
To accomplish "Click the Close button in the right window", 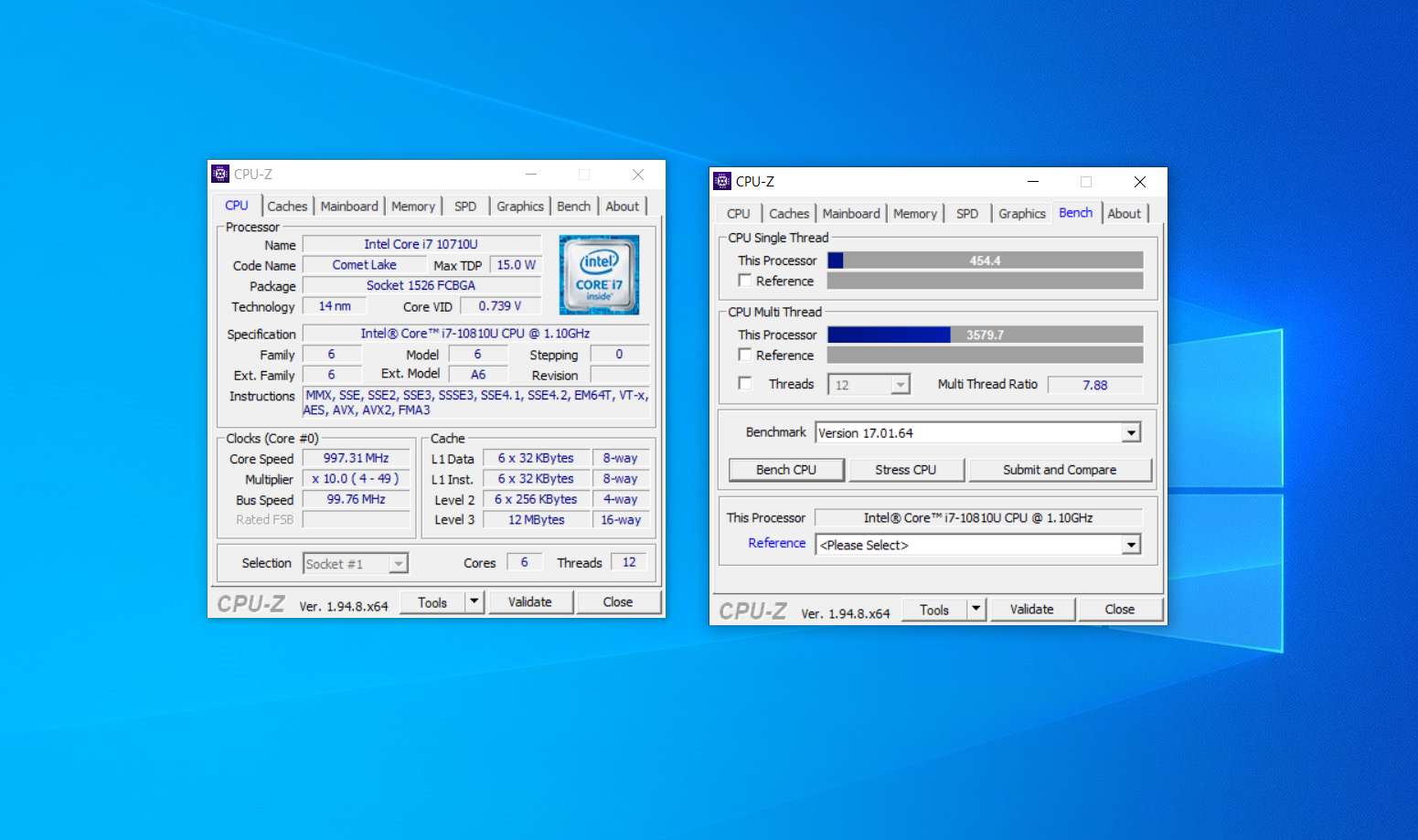I will 1120,610.
